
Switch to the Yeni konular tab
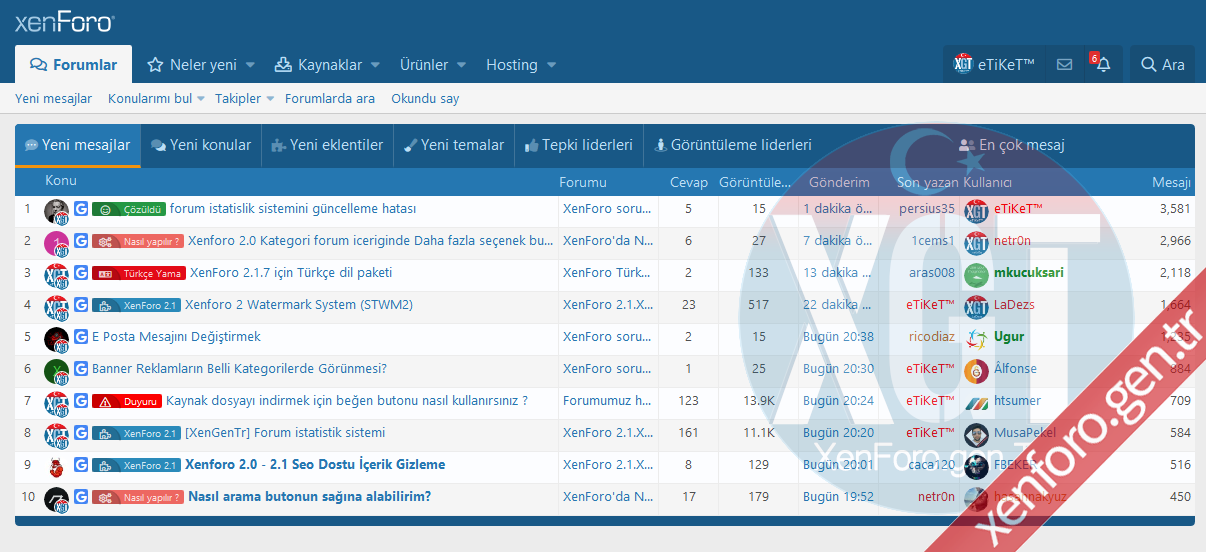tap(201, 145)
